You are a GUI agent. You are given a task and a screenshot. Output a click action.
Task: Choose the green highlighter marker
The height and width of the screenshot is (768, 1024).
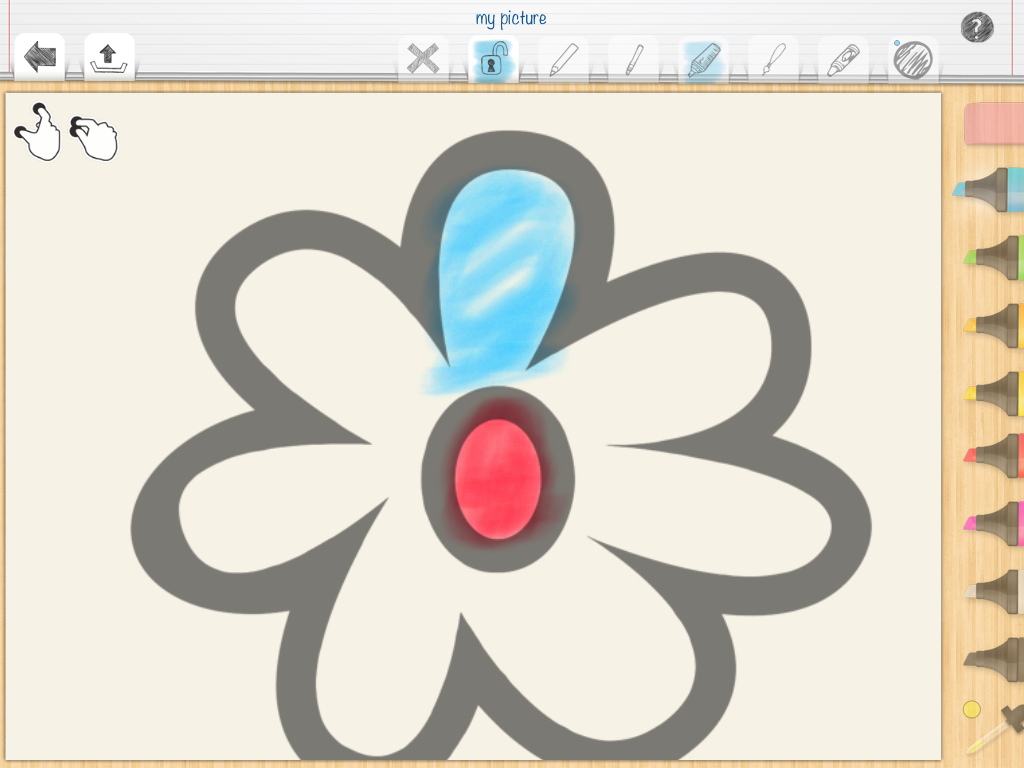[994, 257]
